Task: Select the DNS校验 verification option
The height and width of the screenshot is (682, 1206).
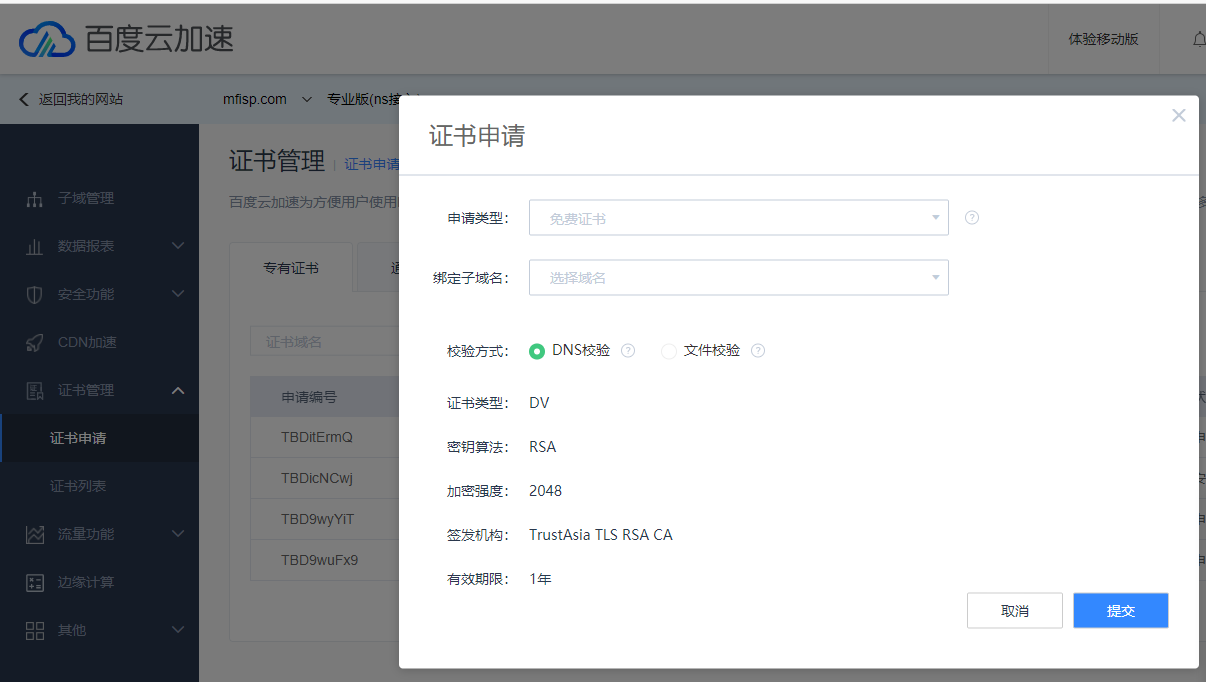Action: click(x=537, y=350)
